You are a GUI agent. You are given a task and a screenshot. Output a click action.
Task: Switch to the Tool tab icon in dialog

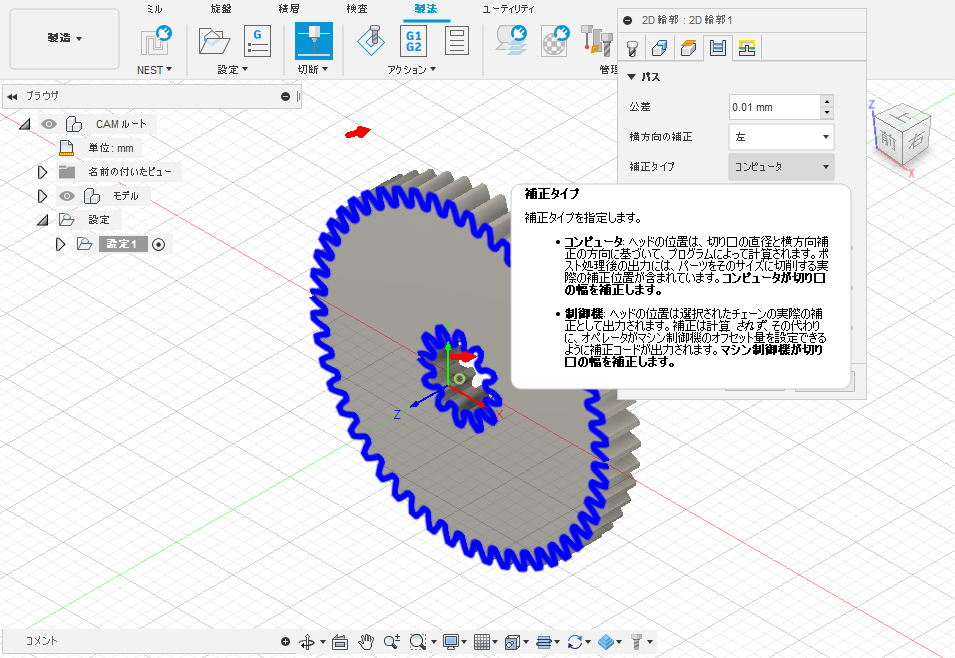(x=632, y=48)
